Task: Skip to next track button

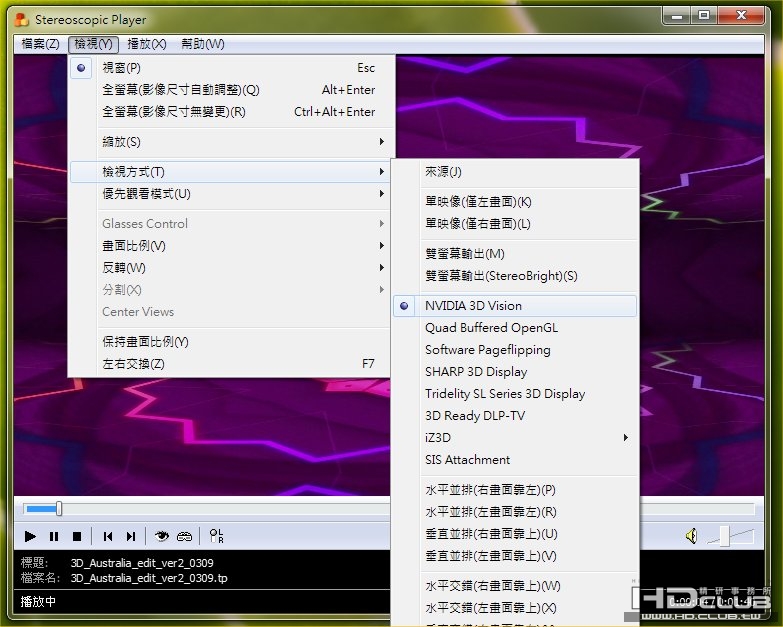Action: click(x=131, y=536)
